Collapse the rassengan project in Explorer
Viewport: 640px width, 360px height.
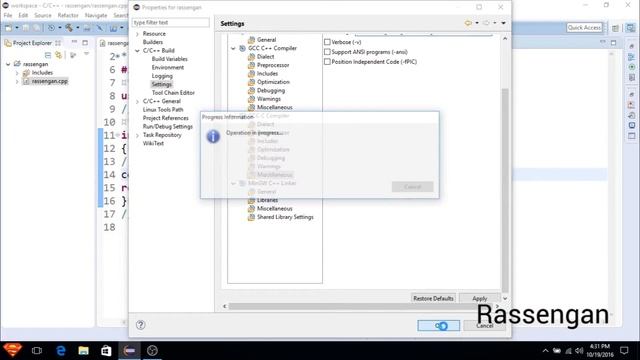[x=8, y=64]
